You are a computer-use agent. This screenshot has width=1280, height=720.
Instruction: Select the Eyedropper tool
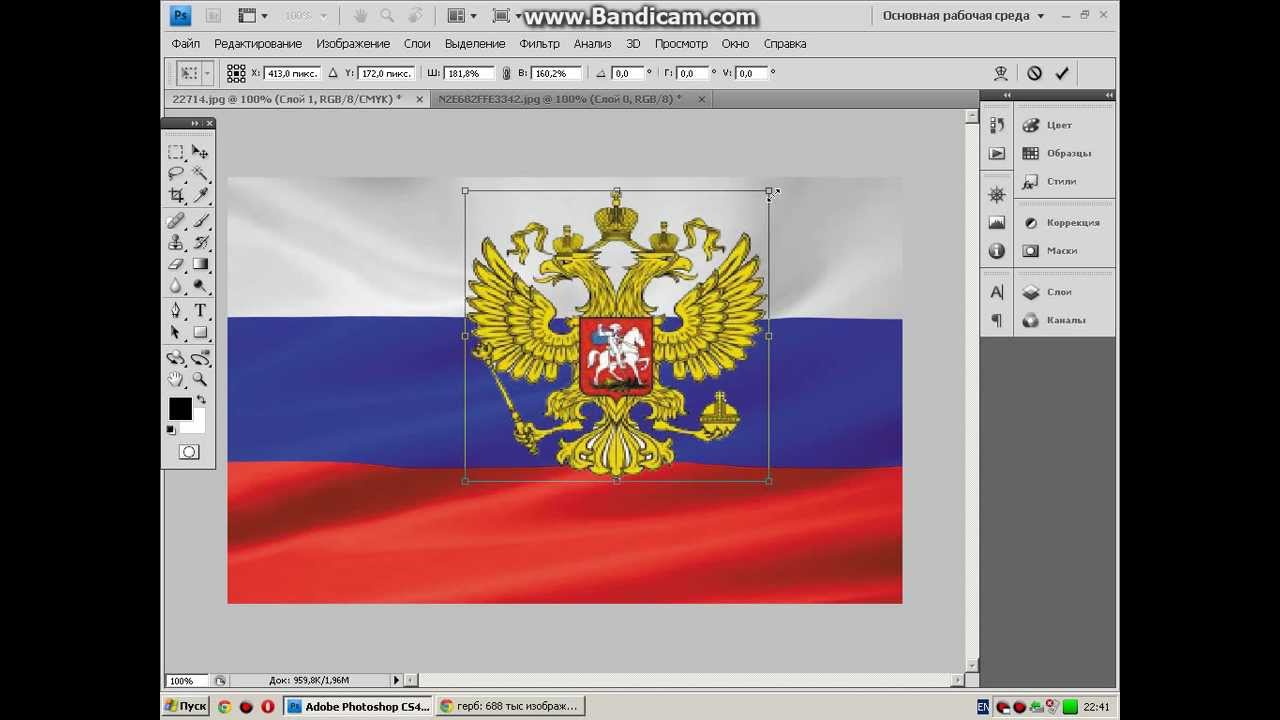(x=200, y=196)
